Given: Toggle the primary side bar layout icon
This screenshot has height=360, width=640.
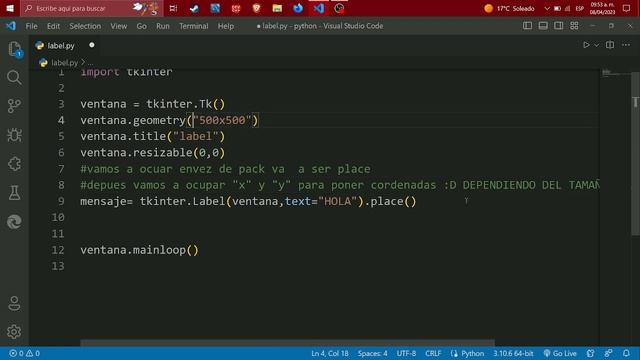Looking at the screenshot, I should [x=527, y=26].
